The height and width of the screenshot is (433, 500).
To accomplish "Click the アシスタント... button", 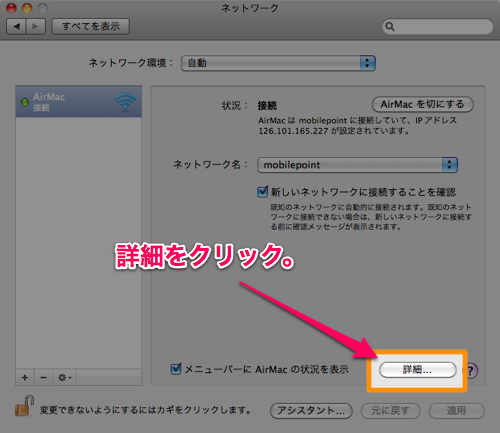I will [311, 410].
